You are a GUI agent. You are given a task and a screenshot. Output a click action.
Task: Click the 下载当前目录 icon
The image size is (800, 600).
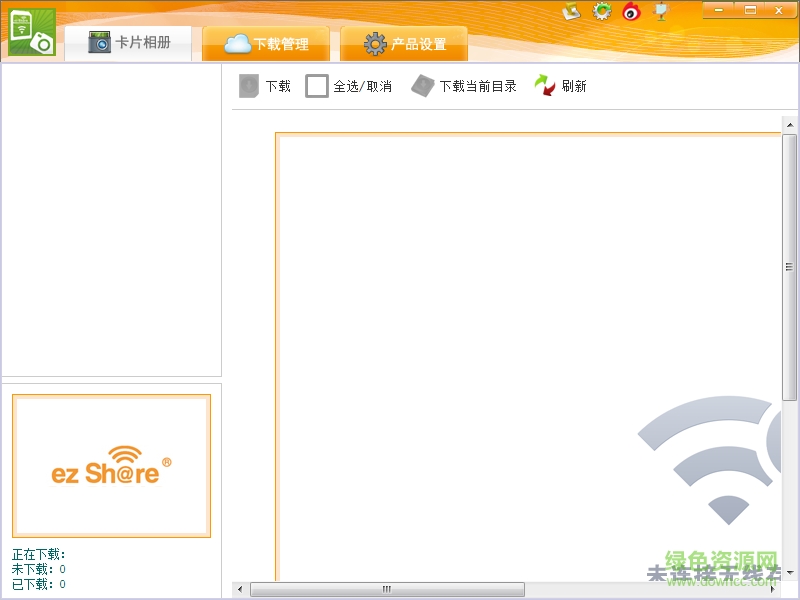click(422, 86)
